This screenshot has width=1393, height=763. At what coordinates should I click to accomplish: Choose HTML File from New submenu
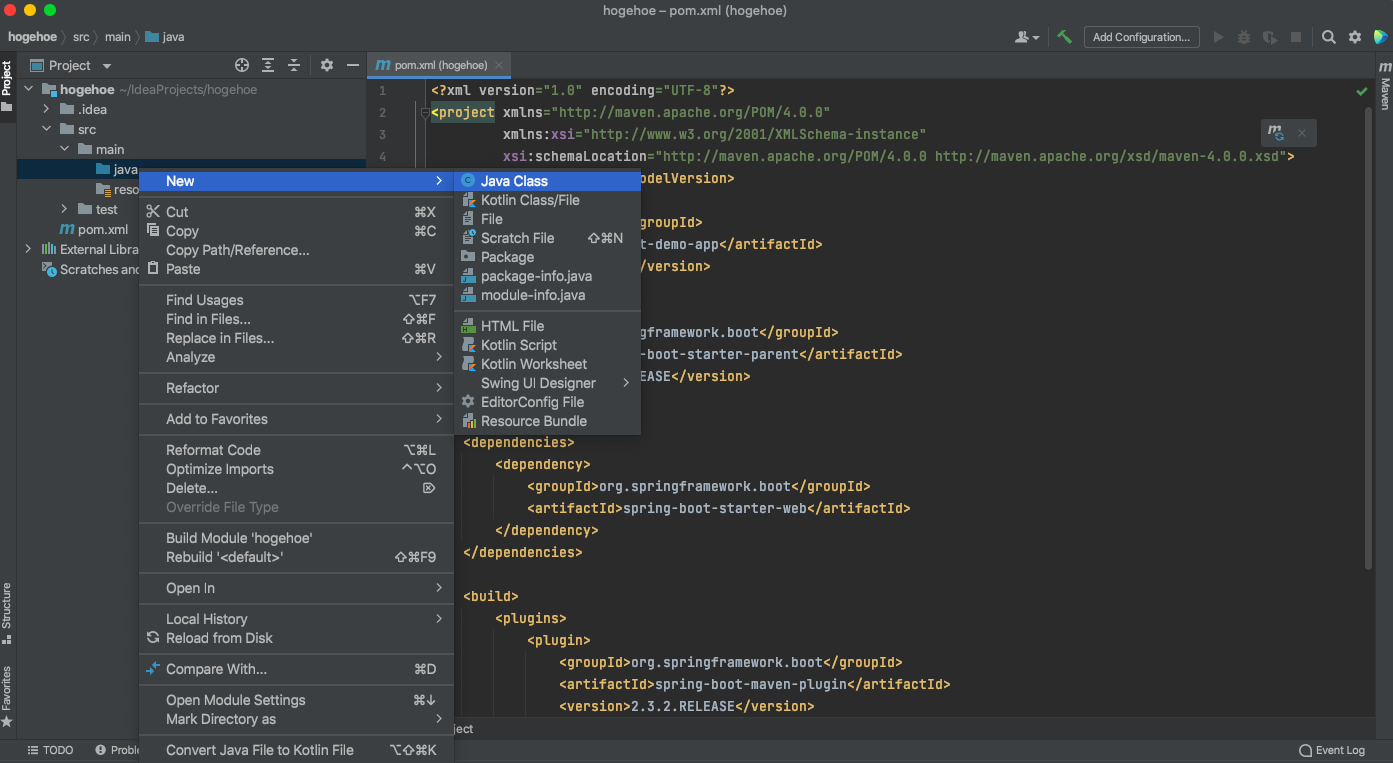click(x=547, y=326)
